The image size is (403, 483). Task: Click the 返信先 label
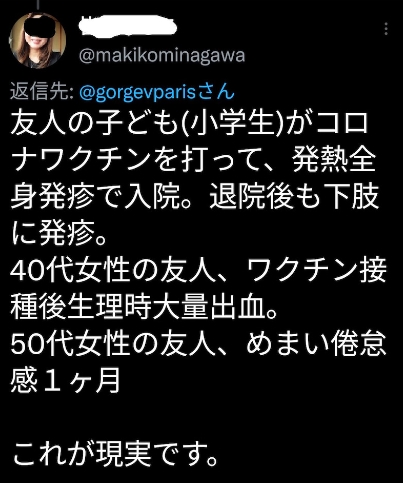42,92
